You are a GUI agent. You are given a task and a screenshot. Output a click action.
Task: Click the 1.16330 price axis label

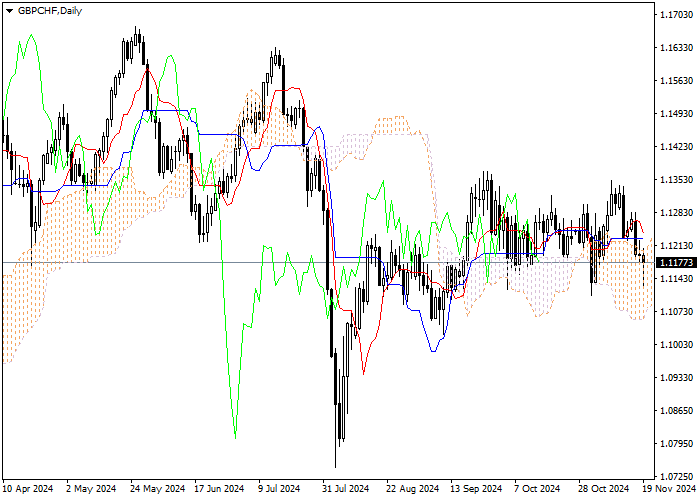click(676, 48)
